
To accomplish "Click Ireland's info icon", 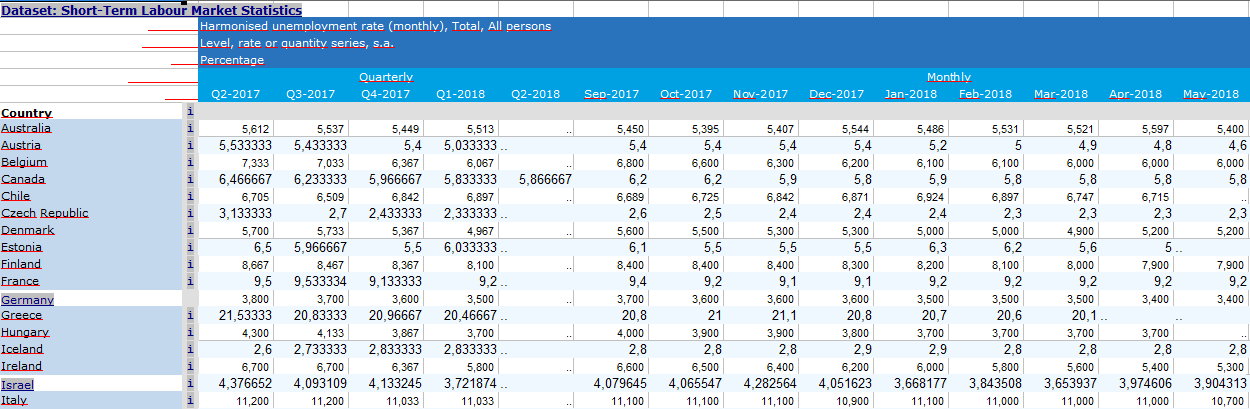I will click(190, 366).
